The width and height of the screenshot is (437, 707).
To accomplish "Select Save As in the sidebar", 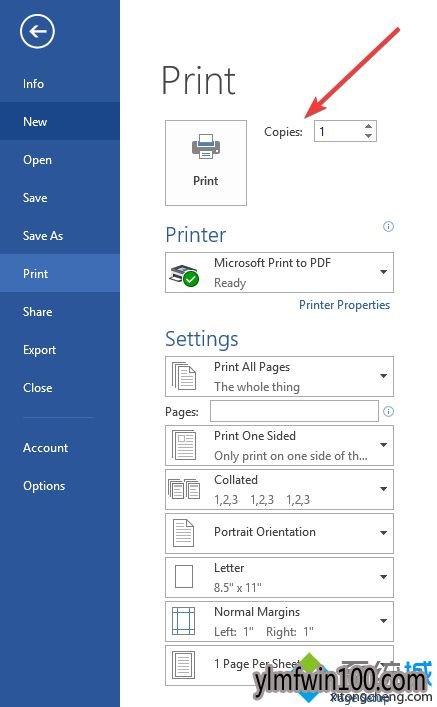I will click(43, 236).
